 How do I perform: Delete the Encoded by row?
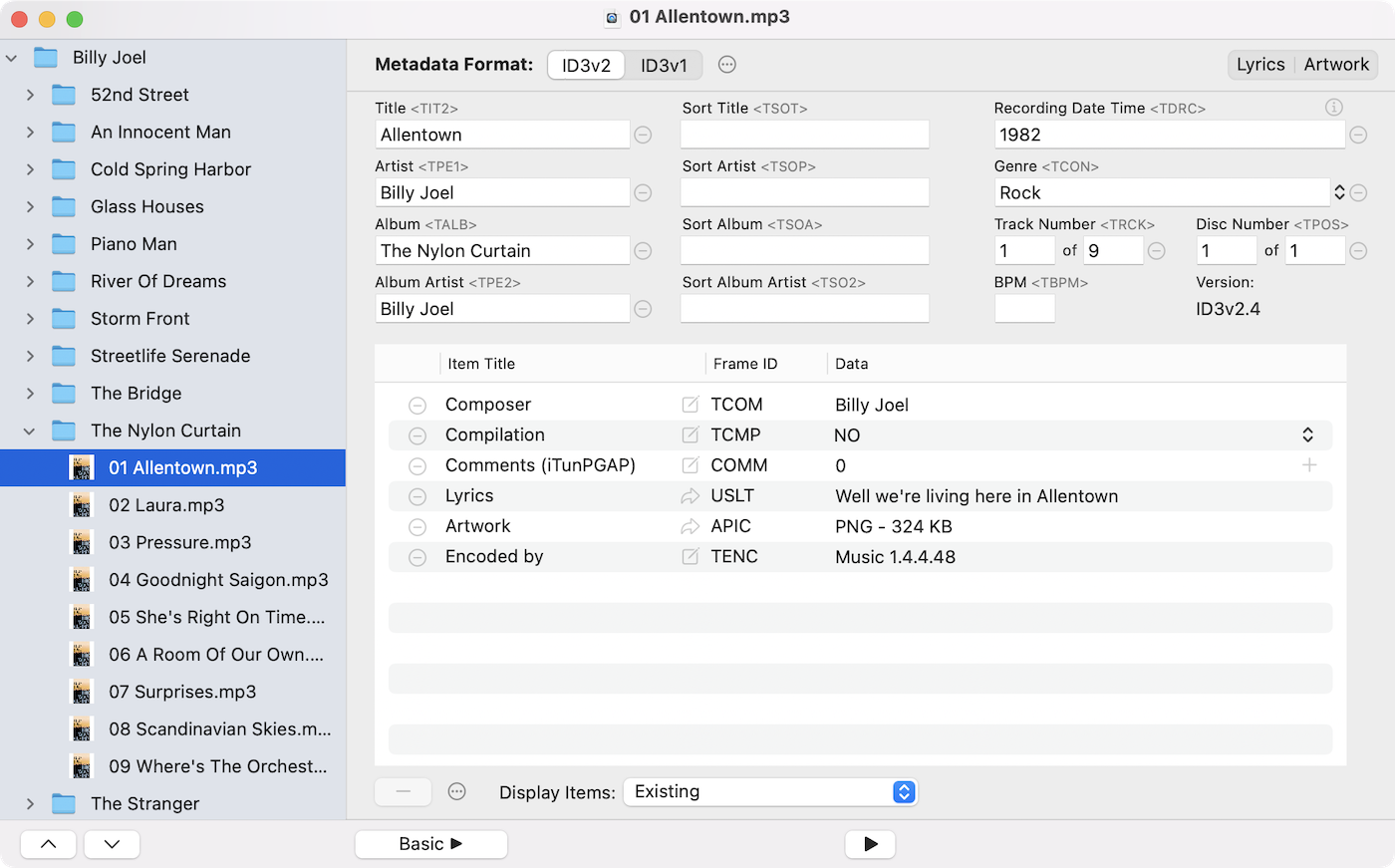[x=418, y=557]
